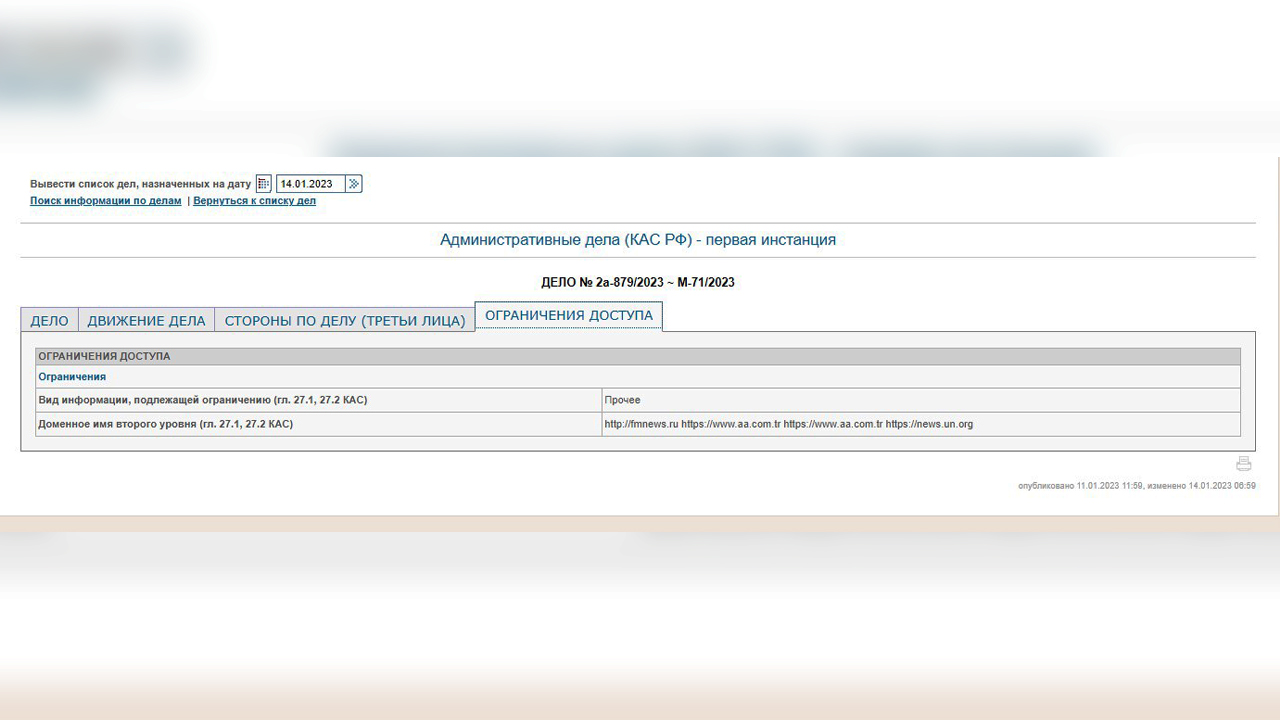Click the 'Вид информации, подлежащей ограничению' label cell
Screen dimensions: 1280x720
click(202, 400)
